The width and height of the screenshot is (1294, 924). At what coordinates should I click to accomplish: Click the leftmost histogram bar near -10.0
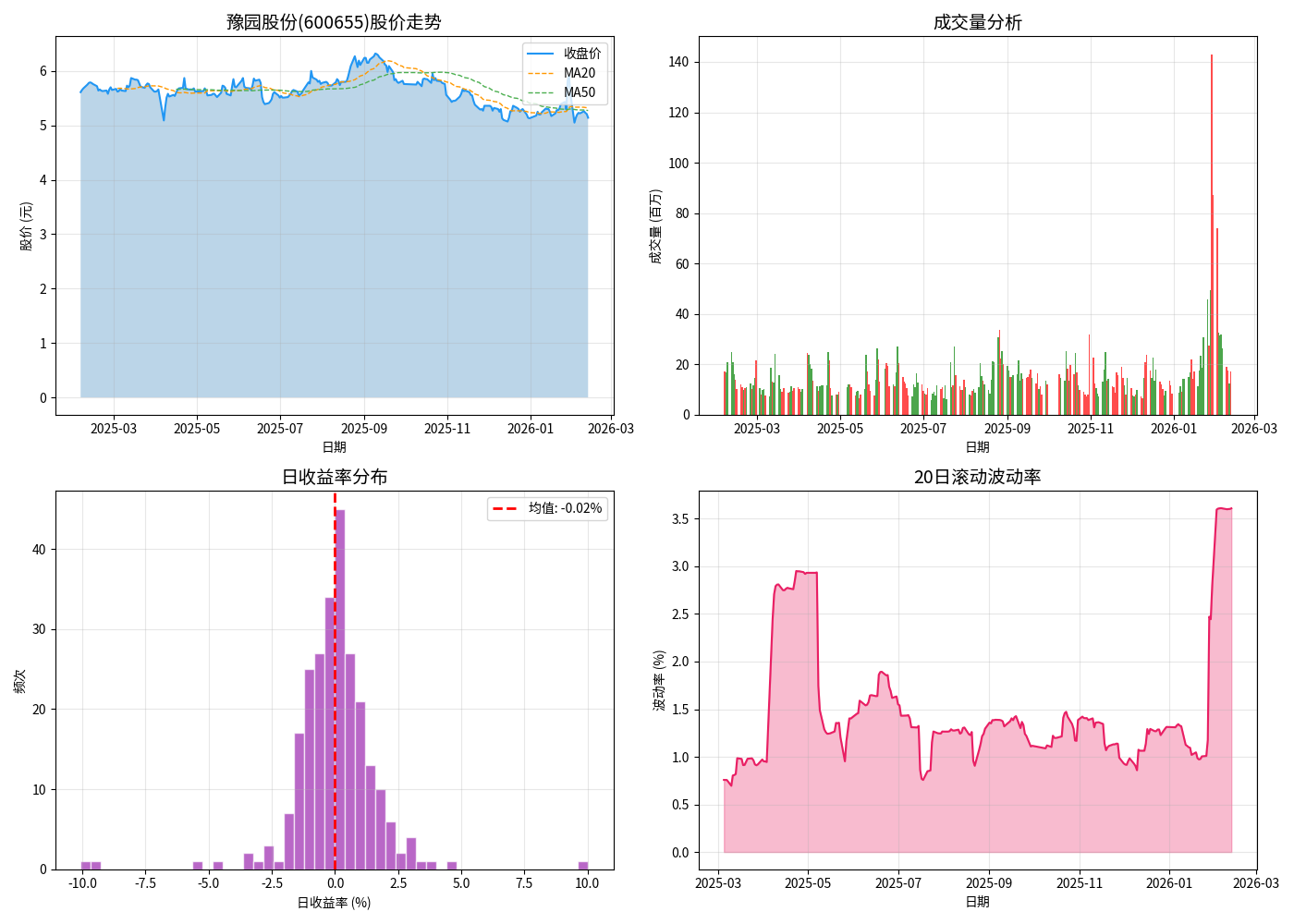86,866
